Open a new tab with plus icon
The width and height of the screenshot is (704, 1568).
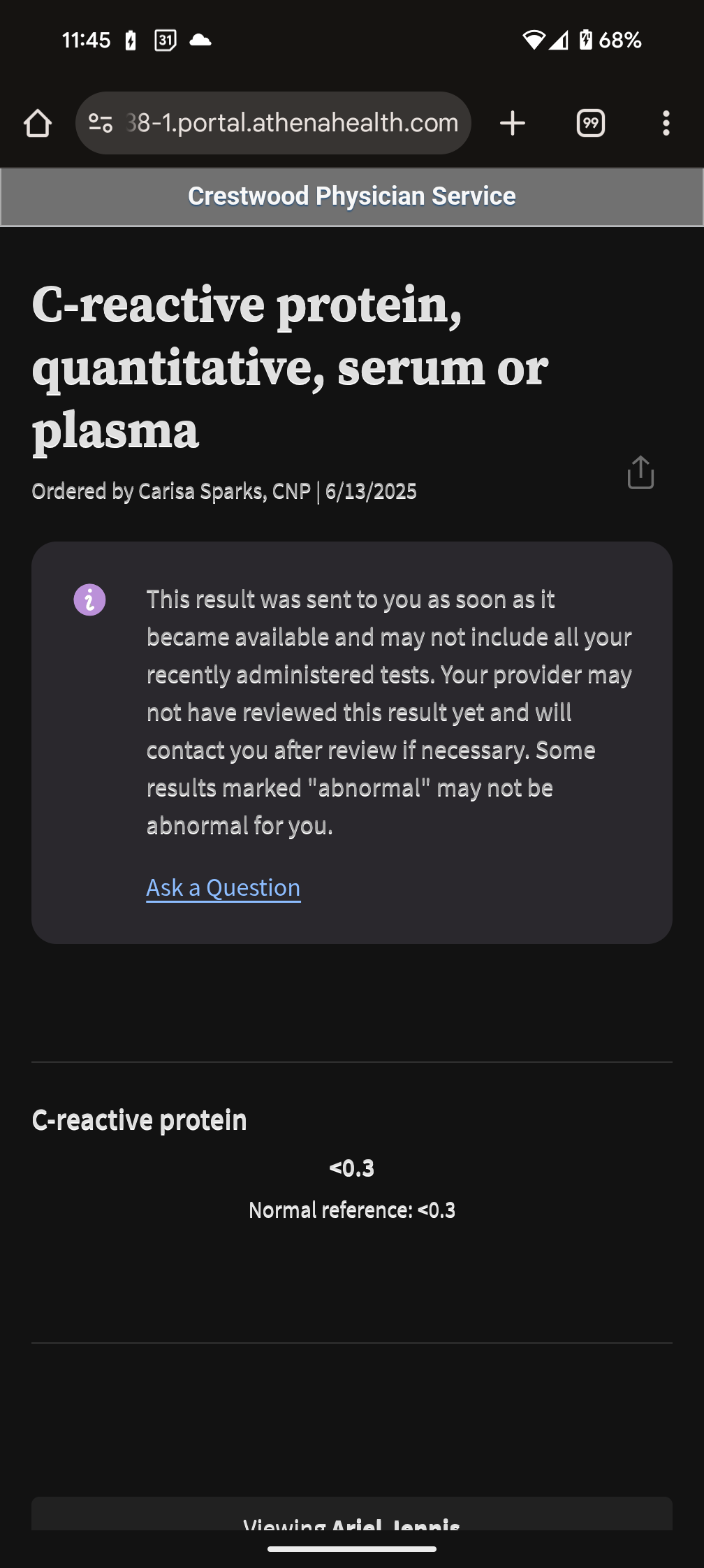513,124
